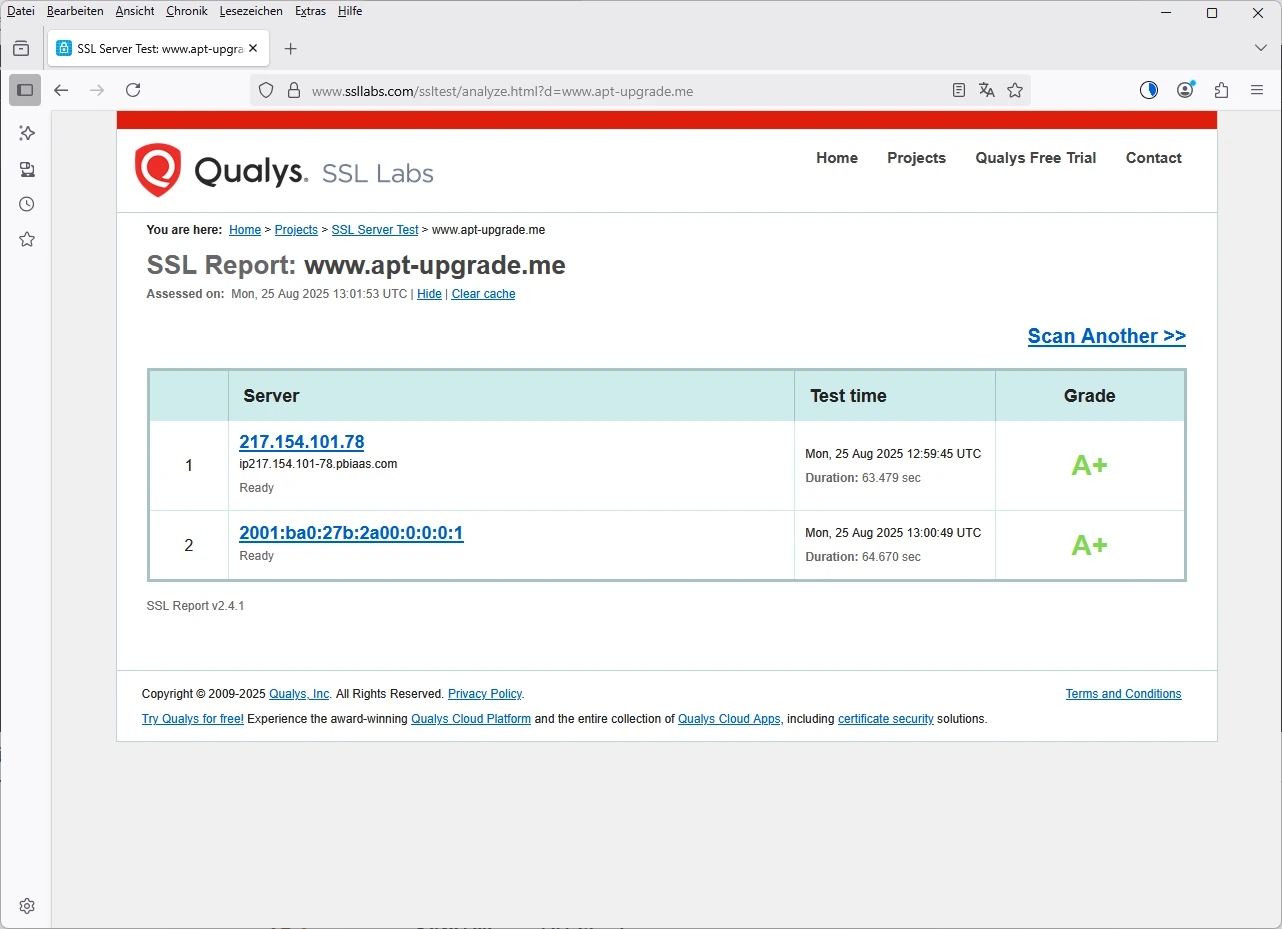Open the hamburger application menu
Viewport: 1282px width, 929px height.
pos(1257,90)
